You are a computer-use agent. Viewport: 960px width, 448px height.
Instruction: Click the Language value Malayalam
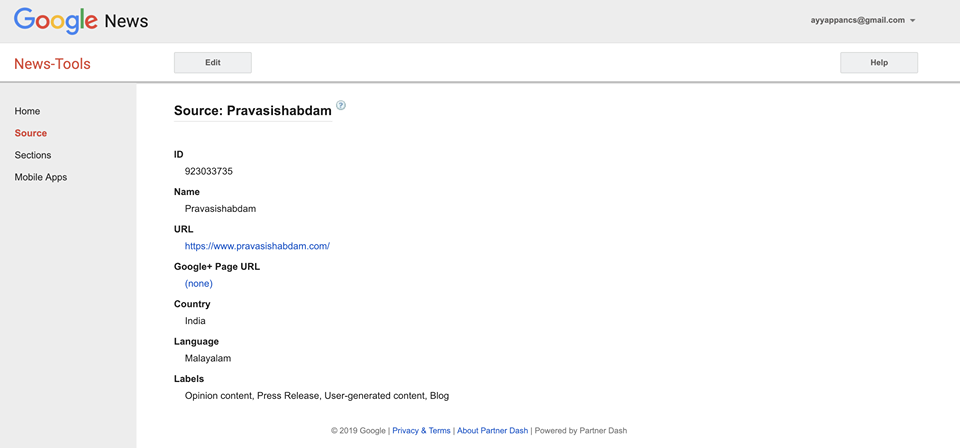208,359
